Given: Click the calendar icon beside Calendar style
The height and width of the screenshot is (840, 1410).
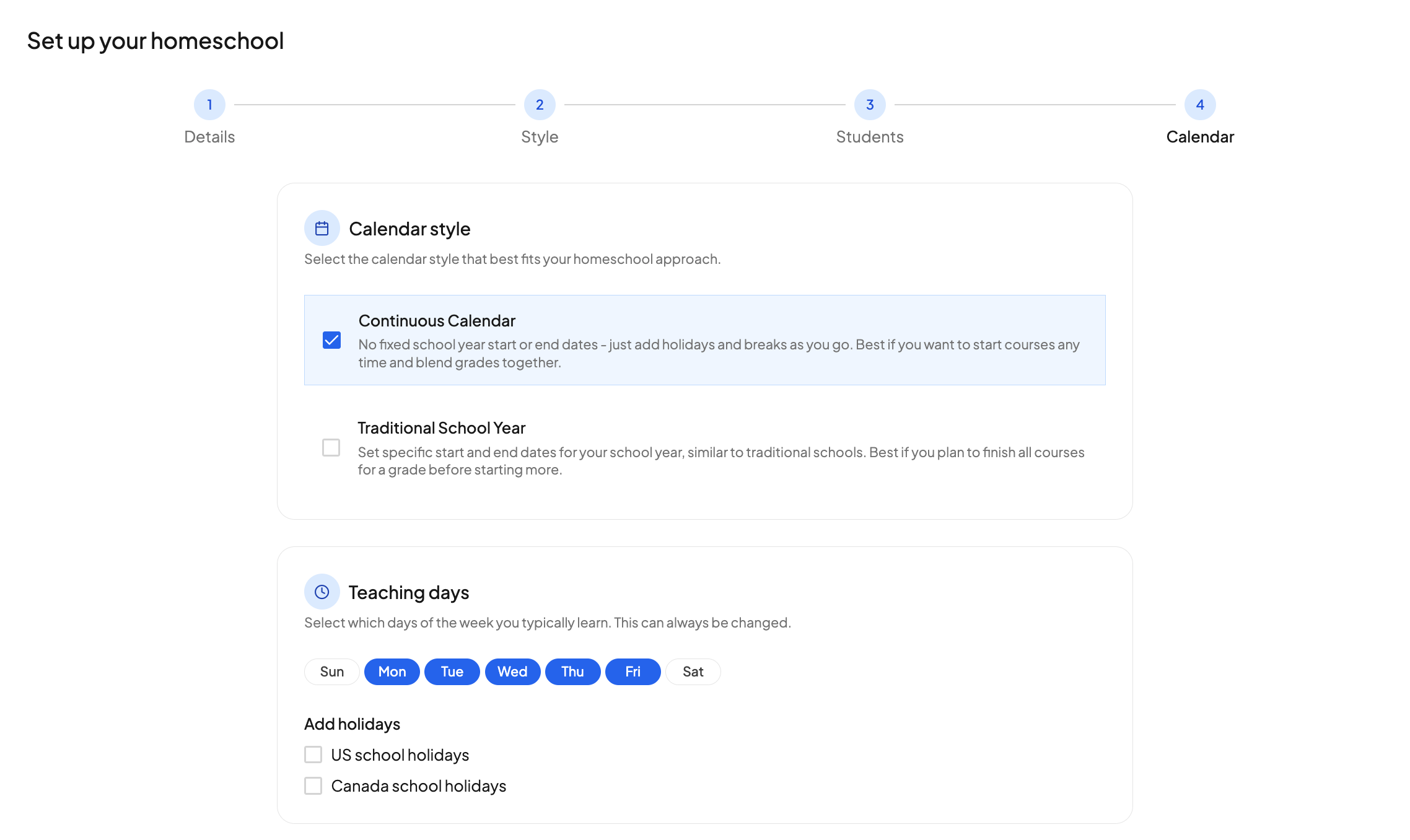Looking at the screenshot, I should pyautogui.click(x=322, y=229).
